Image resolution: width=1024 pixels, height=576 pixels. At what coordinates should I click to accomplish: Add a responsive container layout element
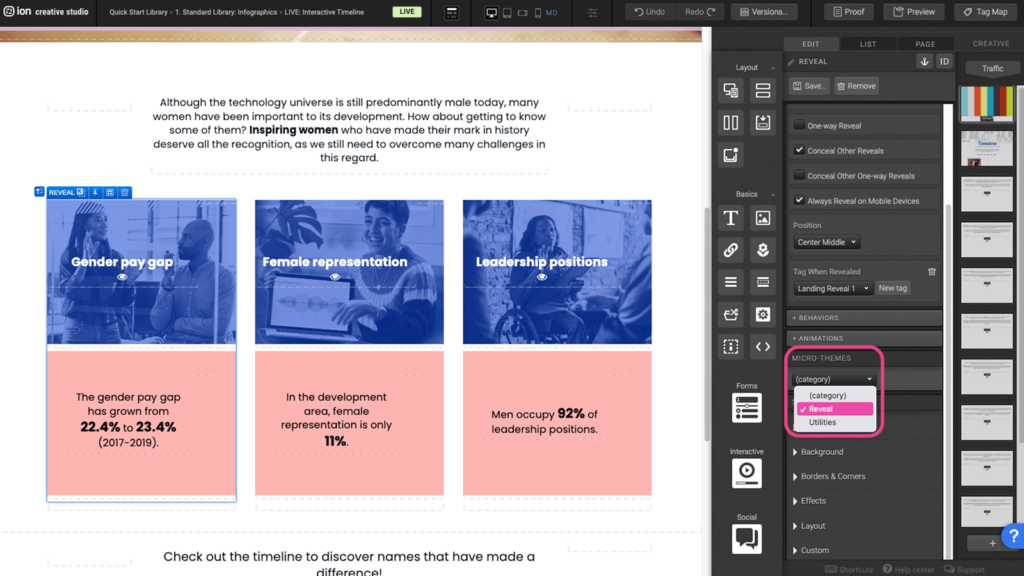731,90
